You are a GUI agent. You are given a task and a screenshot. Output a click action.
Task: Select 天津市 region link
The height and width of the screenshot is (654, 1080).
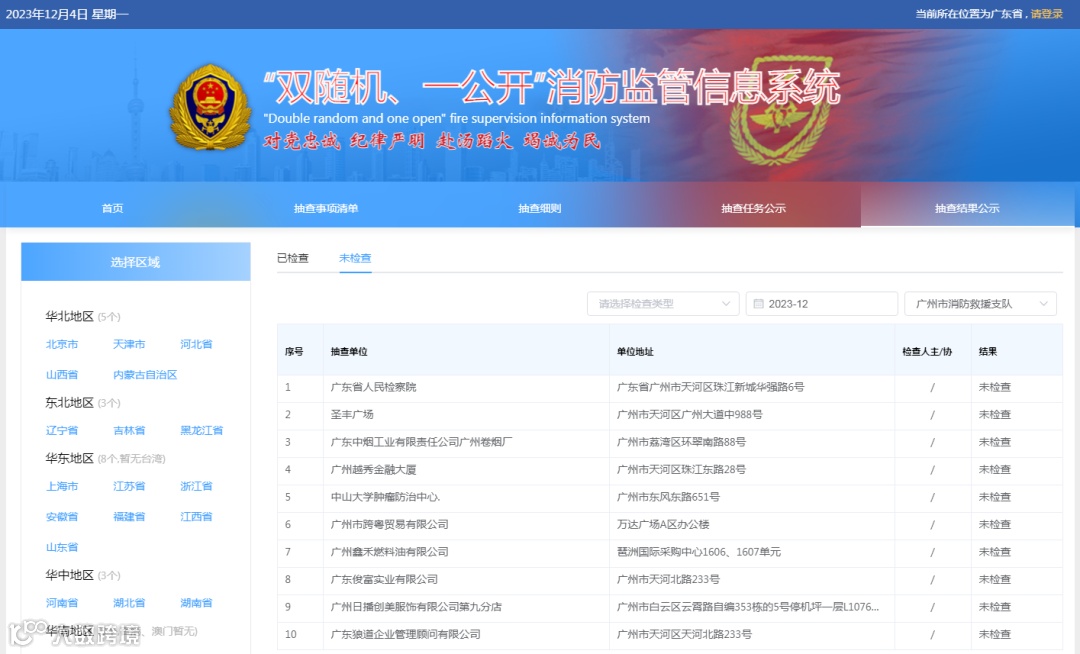(x=129, y=344)
